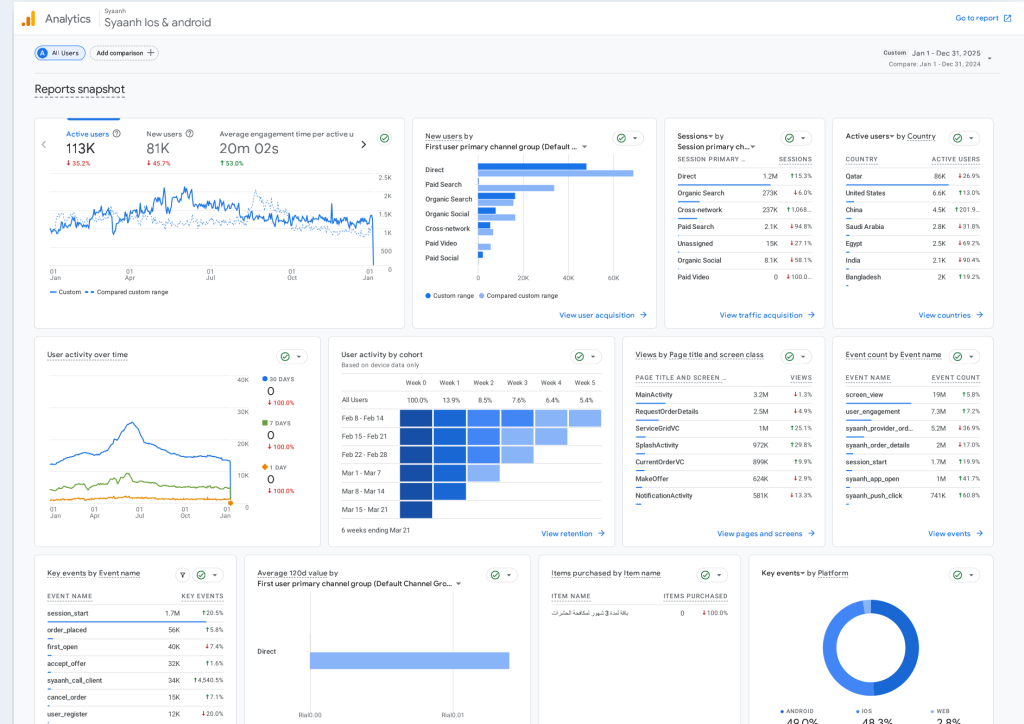Click View countries link

tap(950, 315)
